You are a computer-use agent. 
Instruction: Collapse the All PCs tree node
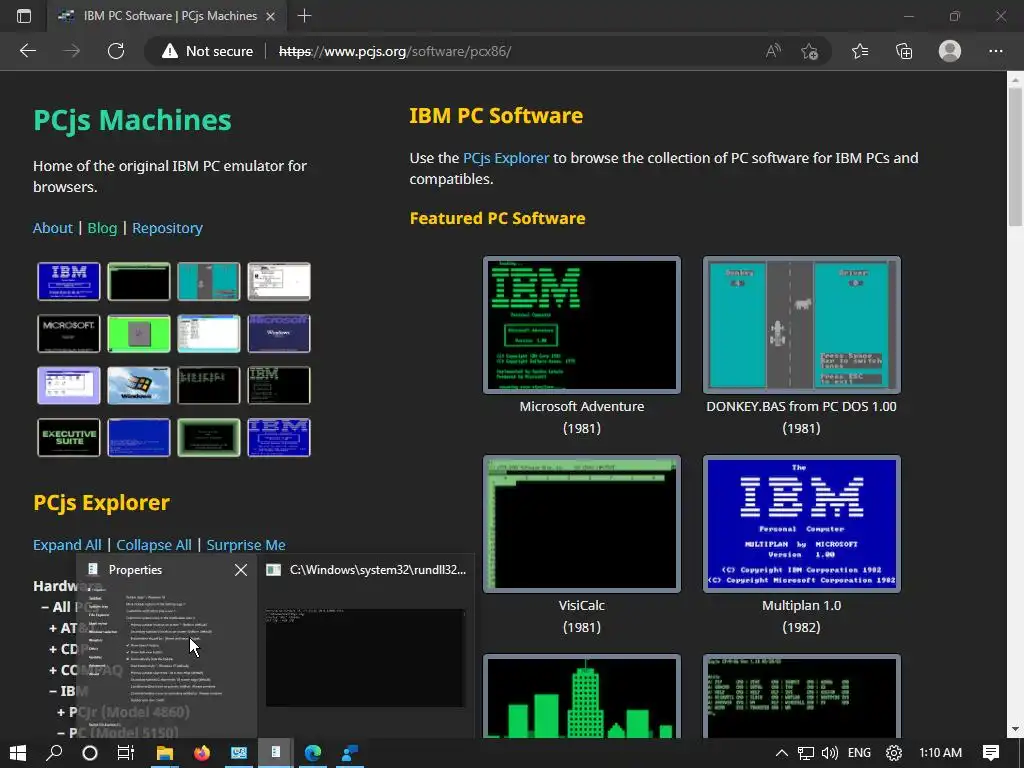45,607
